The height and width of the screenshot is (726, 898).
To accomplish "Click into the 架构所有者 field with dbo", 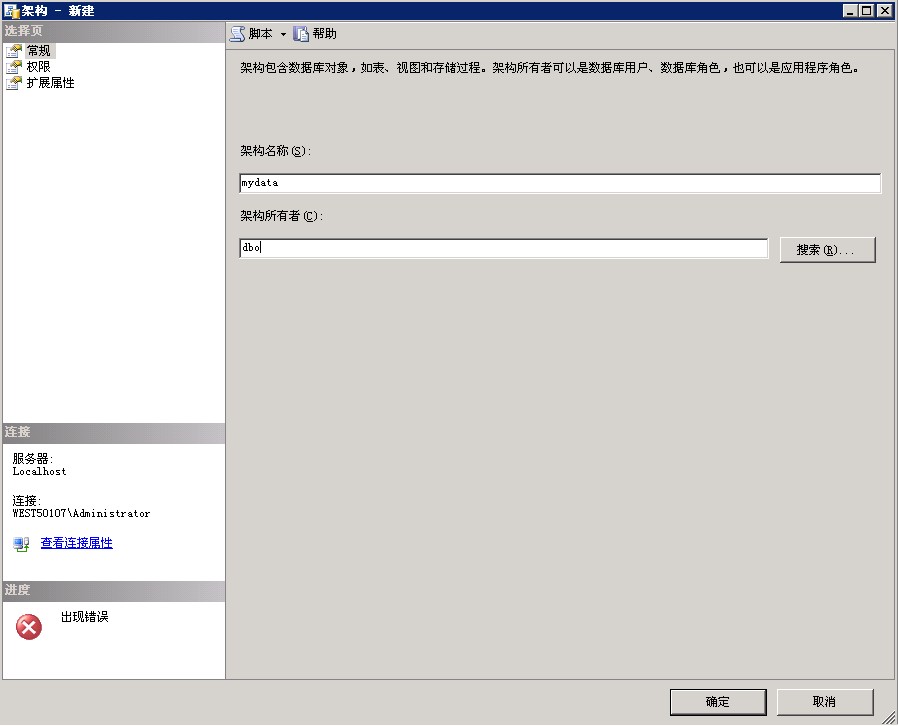I will 503,248.
